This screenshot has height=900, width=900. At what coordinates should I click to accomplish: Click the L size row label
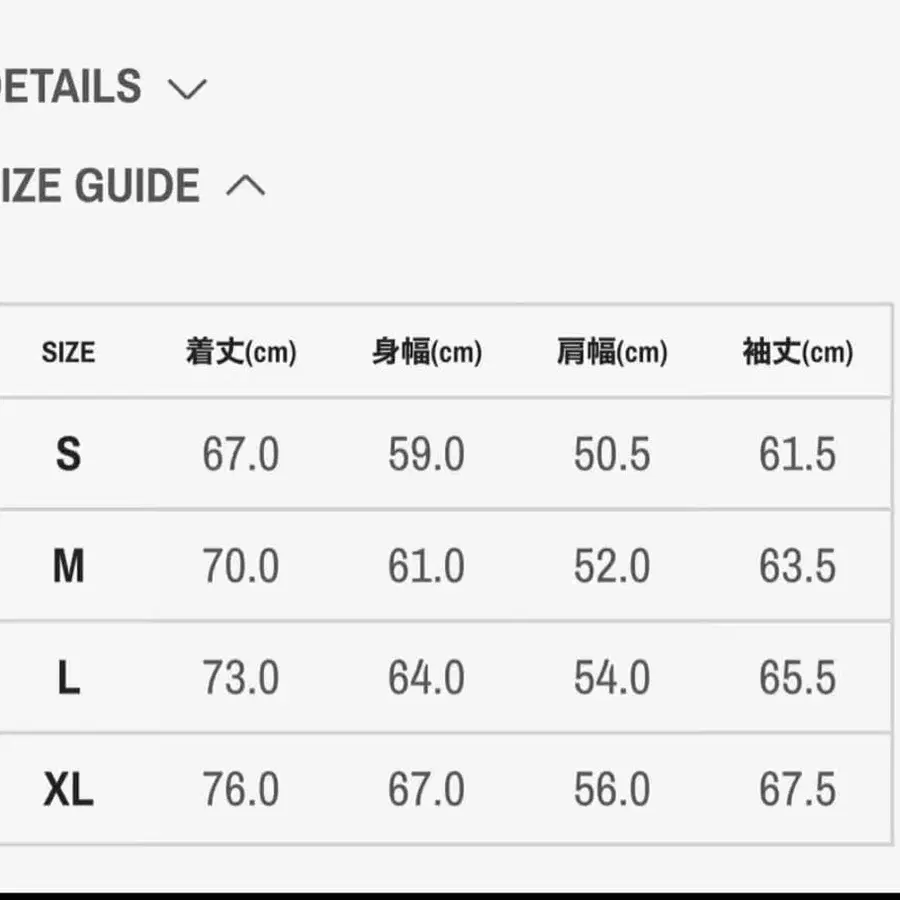click(68, 679)
